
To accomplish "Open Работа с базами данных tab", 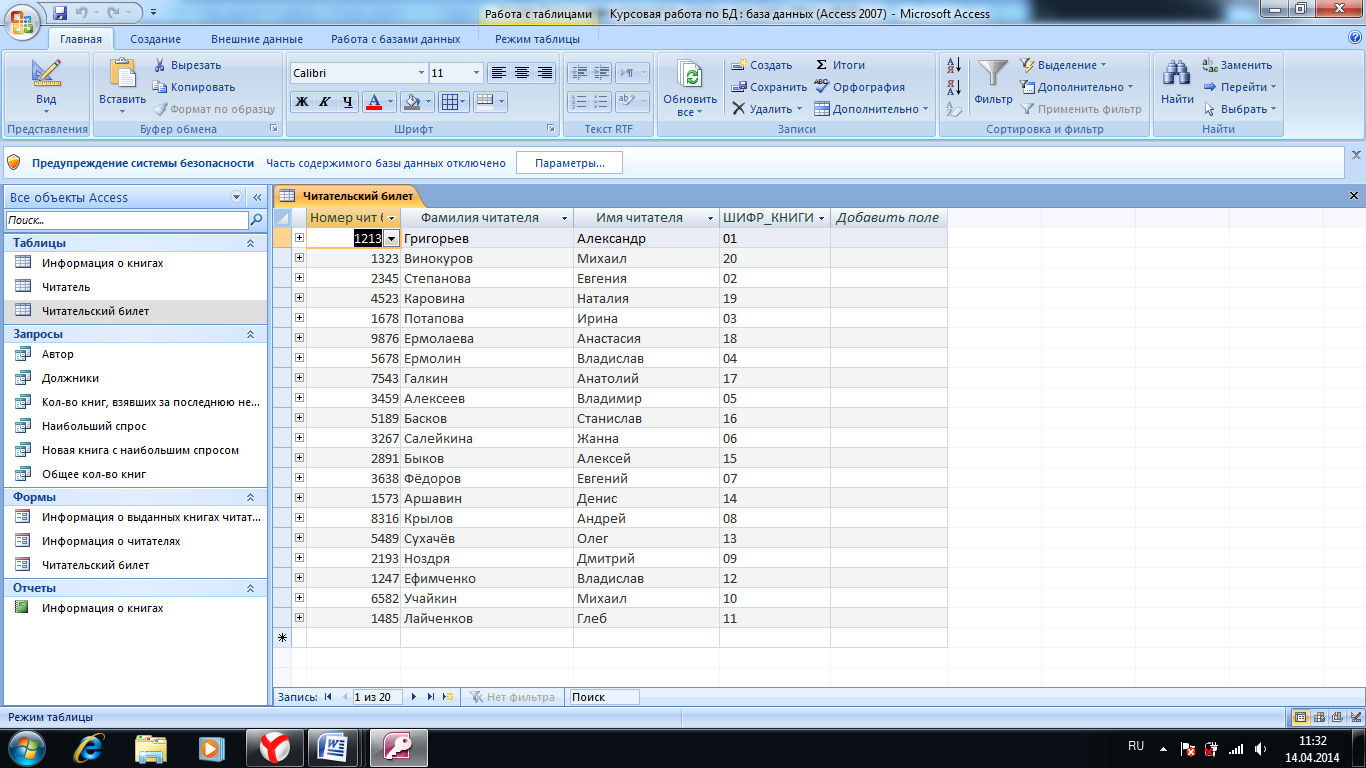I will click(396, 39).
